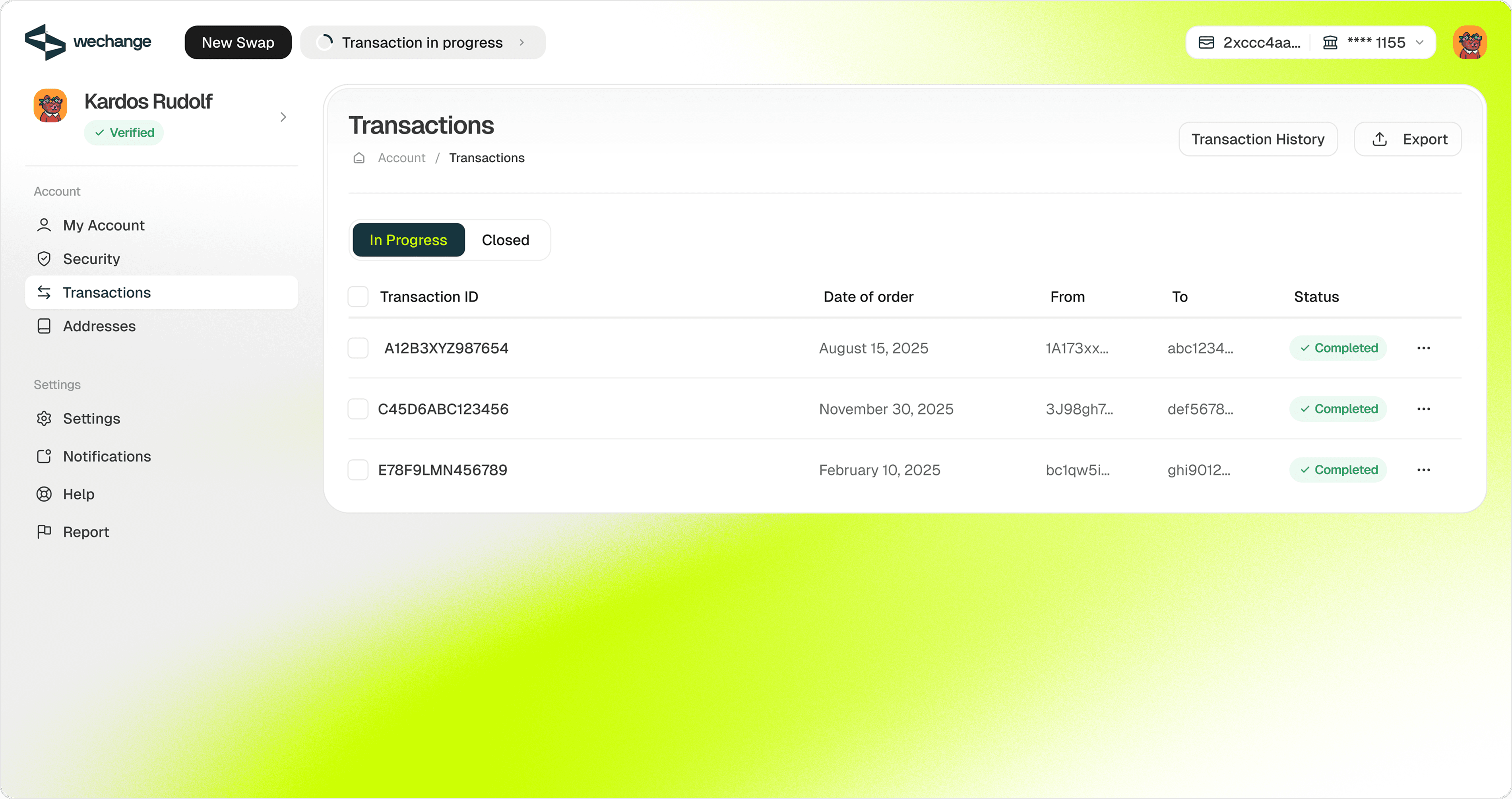
Task: Toggle the select-all transactions checkbox
Action: [358, 297]
